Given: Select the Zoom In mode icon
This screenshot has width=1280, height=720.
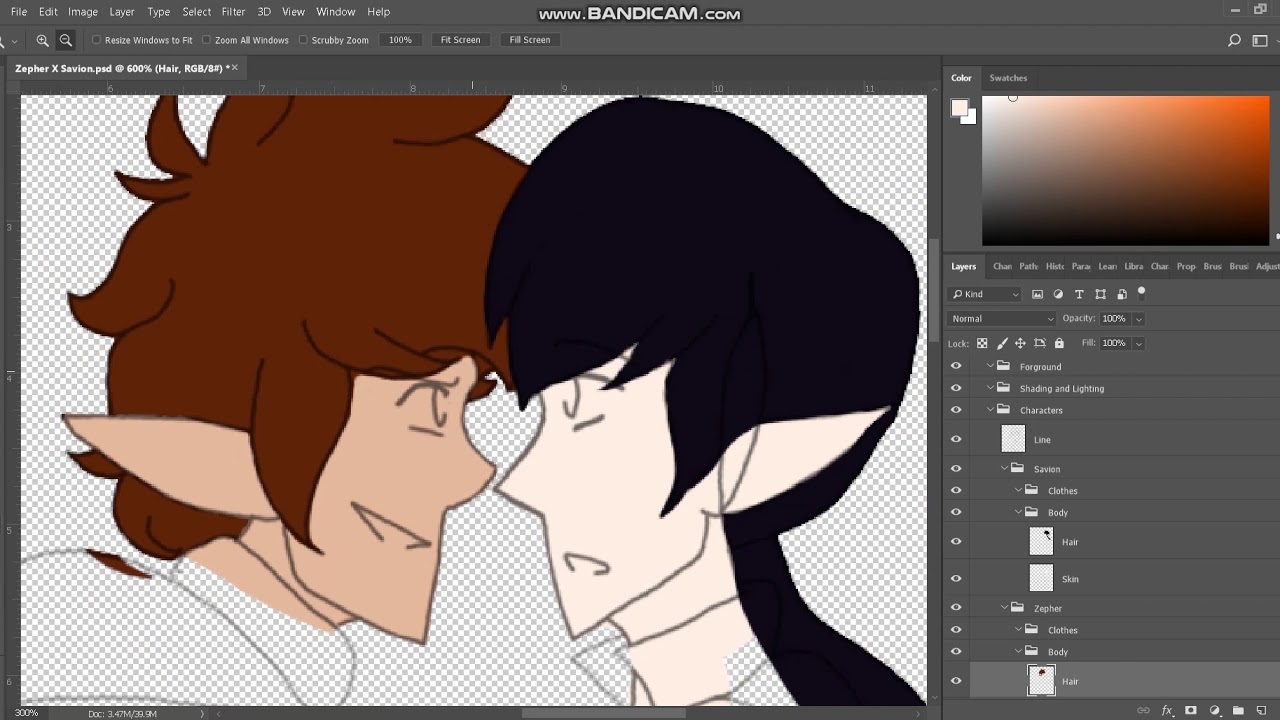Looking at the screenshot, I should (x=42, y=40).
